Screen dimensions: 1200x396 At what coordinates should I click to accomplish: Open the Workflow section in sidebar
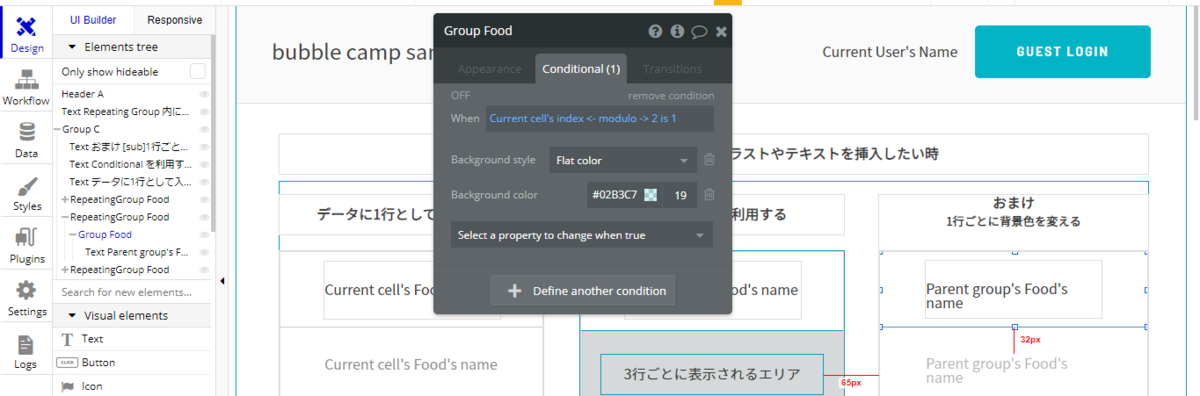pos(26,87)
